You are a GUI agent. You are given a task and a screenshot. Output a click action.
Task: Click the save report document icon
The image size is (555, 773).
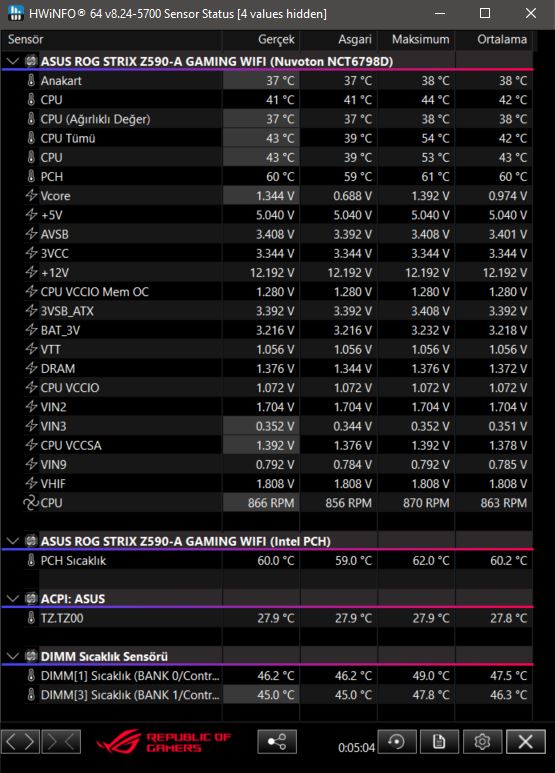439,742
